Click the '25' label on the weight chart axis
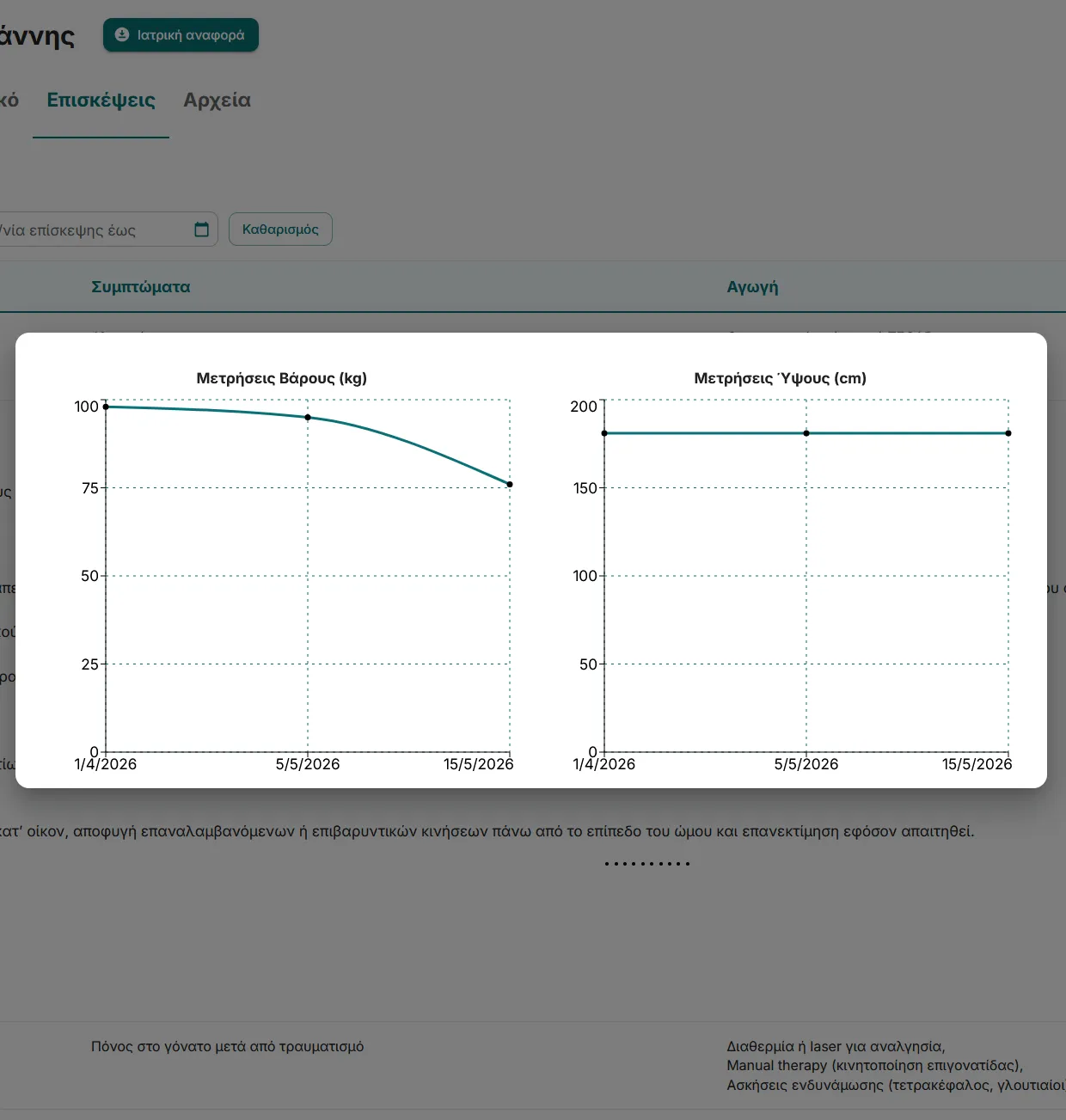1066x1120 pixels. tap(89, 664)
